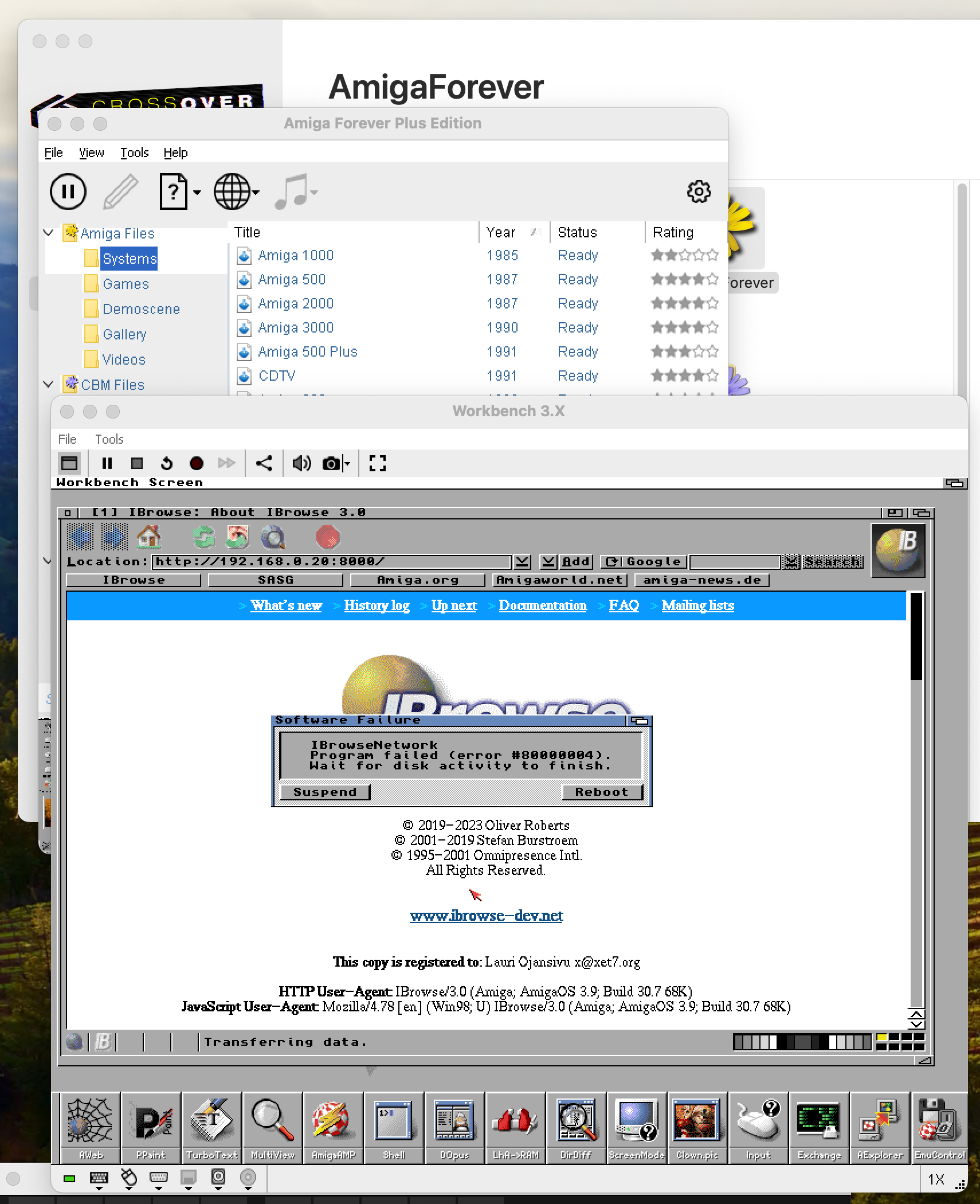Select the Gallery folder
The width and height of the screenshot is (980, 1204).
point(124,334)
